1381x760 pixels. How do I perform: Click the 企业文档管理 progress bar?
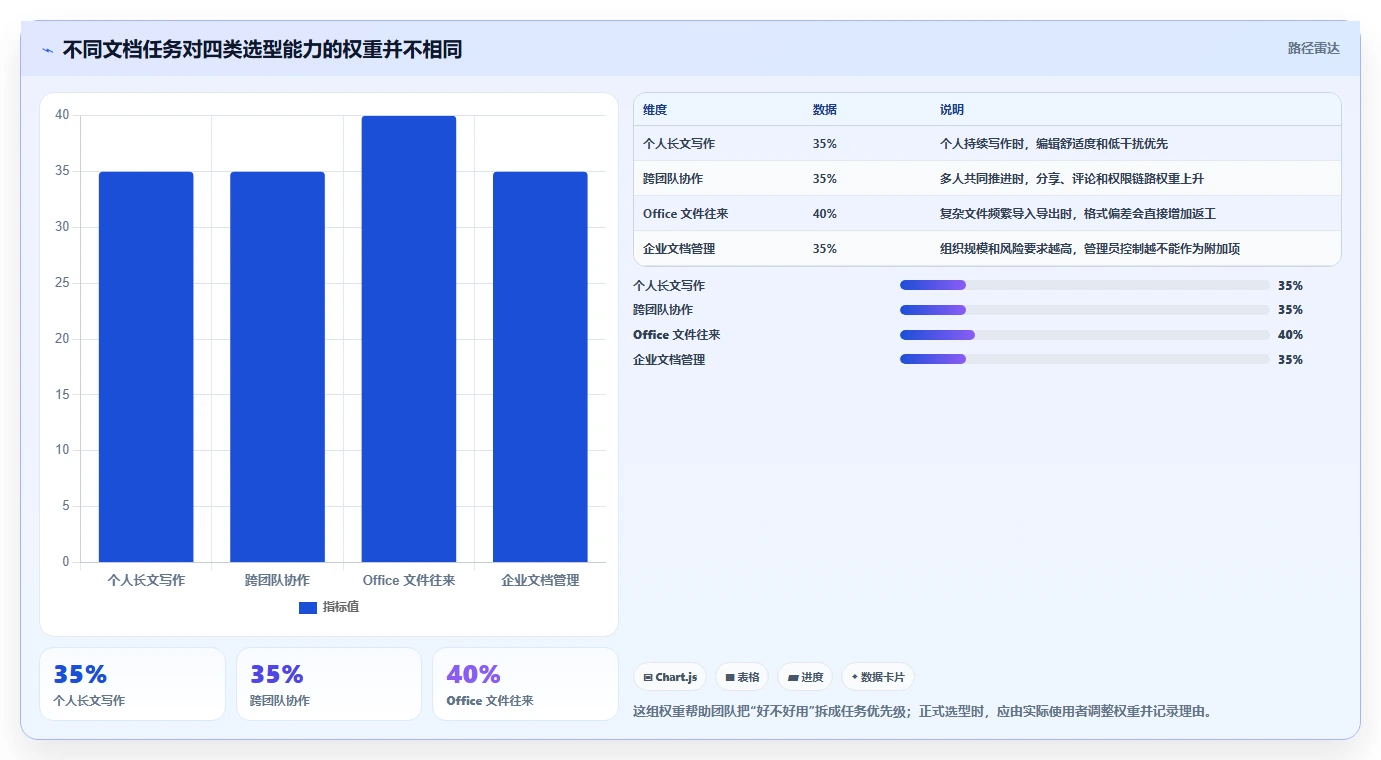1084,359
